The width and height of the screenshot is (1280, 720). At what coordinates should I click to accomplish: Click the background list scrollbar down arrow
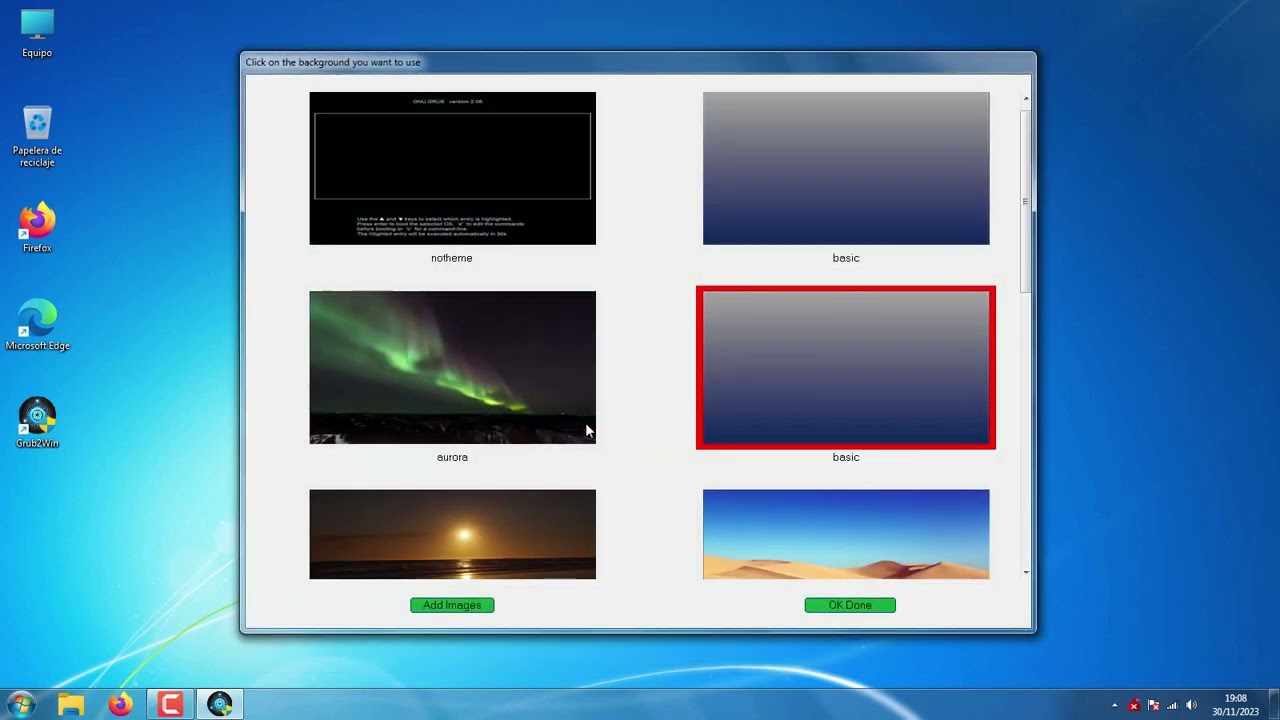click(1025, 572)
